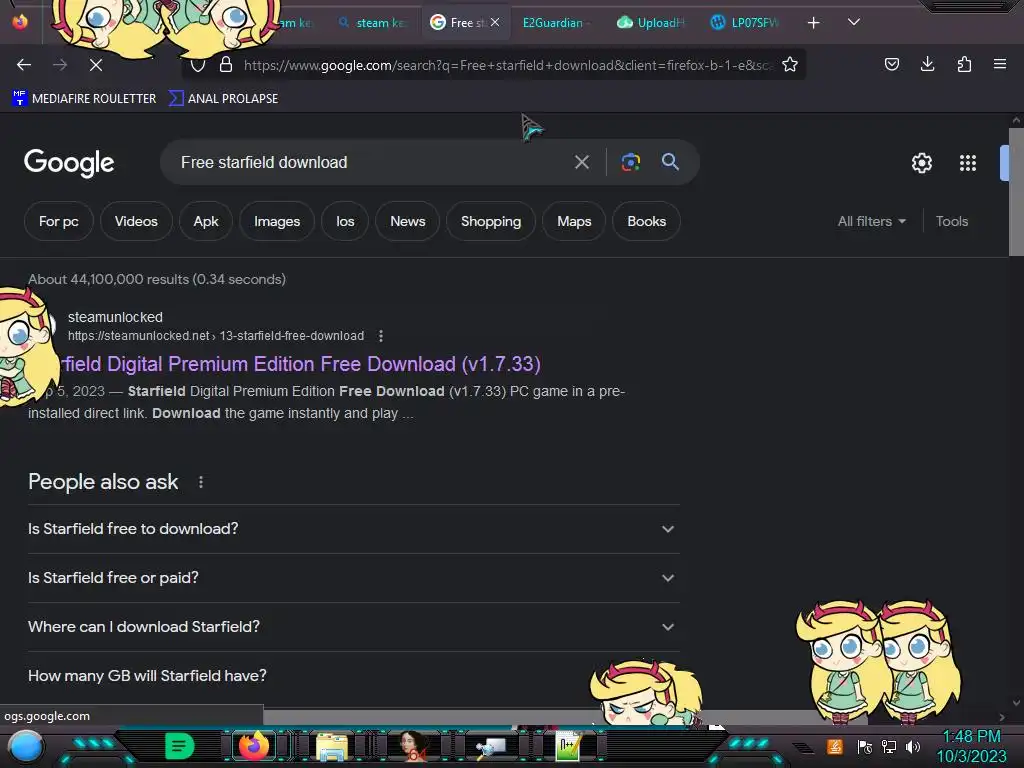Viewport: 1024px width, 768px height.
Task: Switch to the E2Guardian tab
Action: pyautogui.click(x=555, y=23)
